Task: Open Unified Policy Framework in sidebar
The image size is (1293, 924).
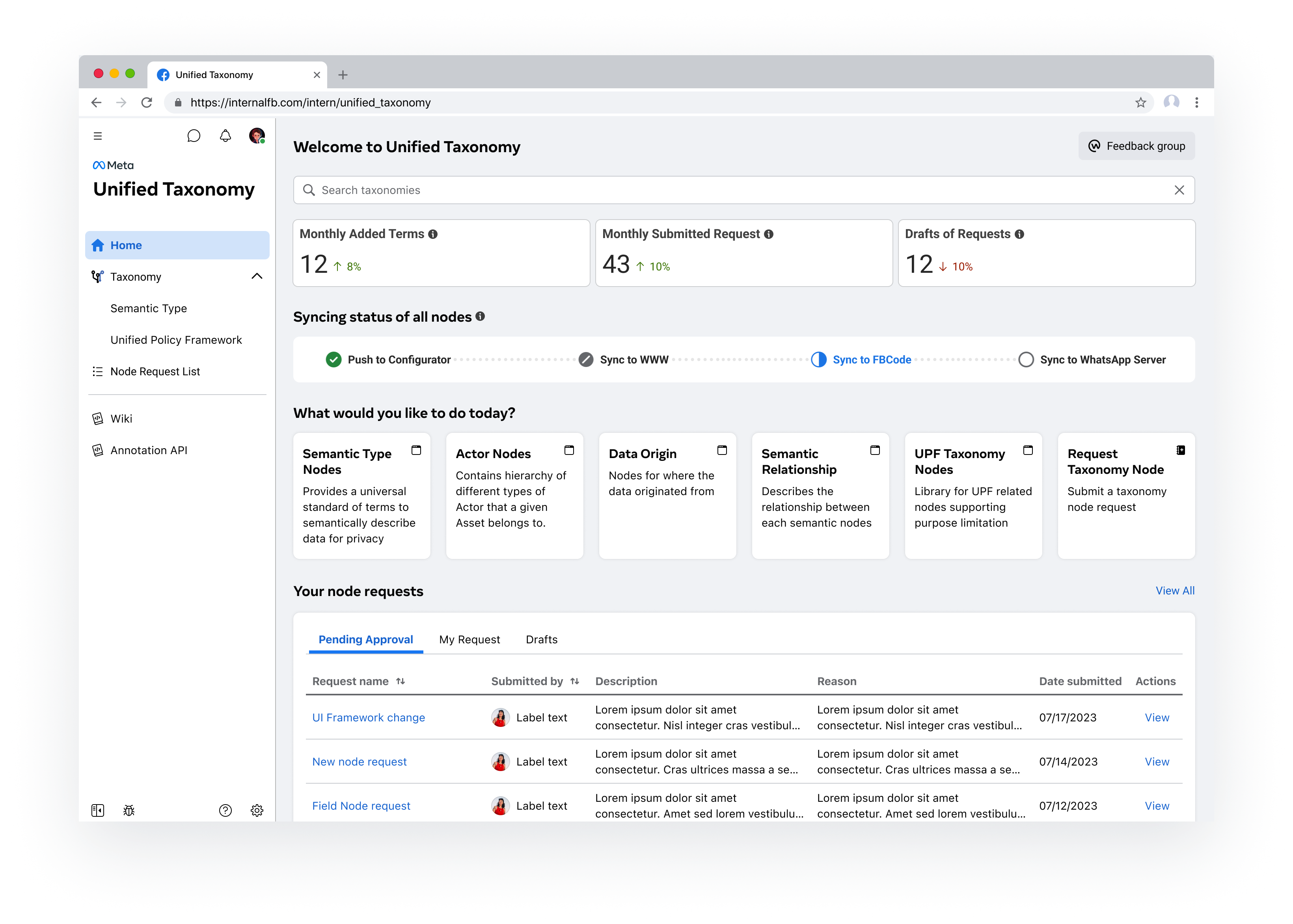Action: click(176, 340)
